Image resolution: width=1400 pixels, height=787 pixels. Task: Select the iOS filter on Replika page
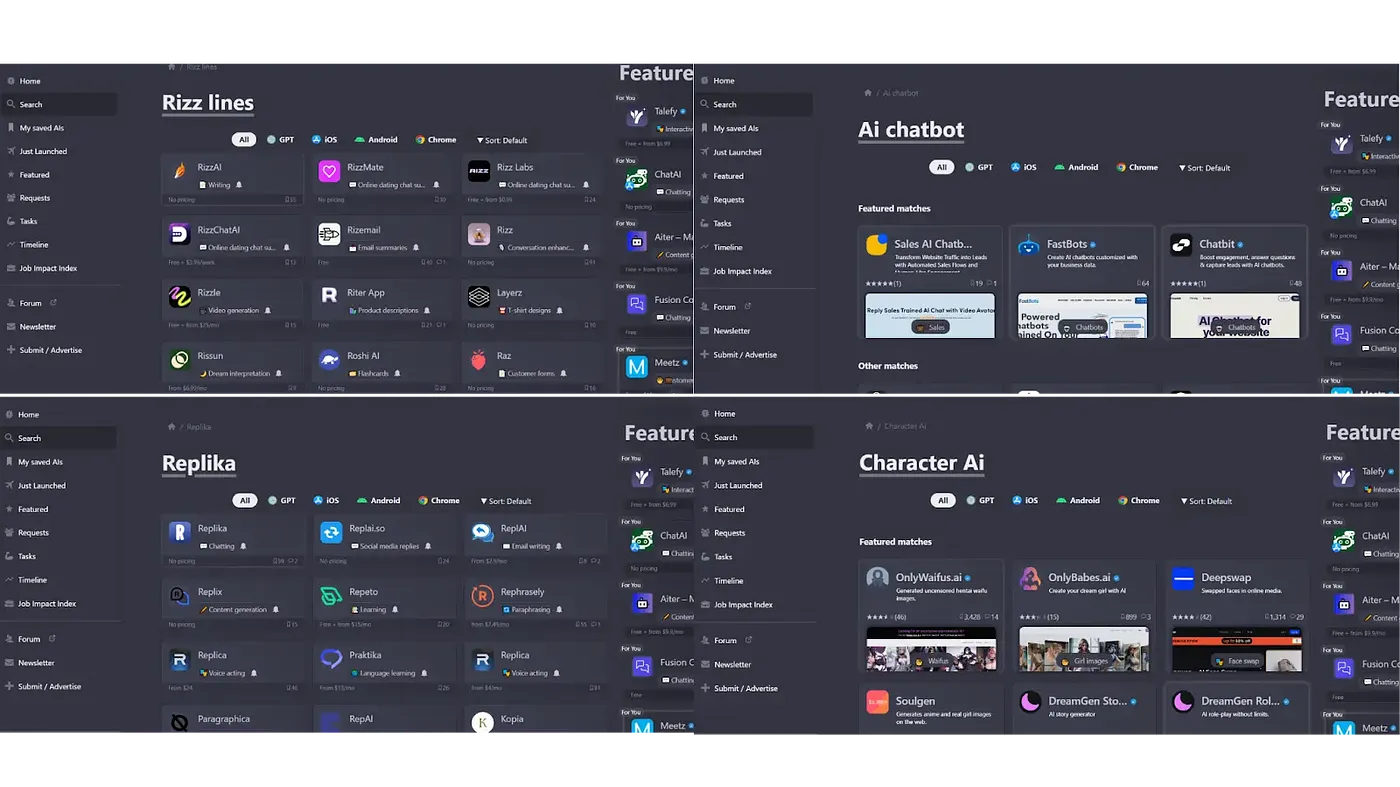tap(326, 501)
